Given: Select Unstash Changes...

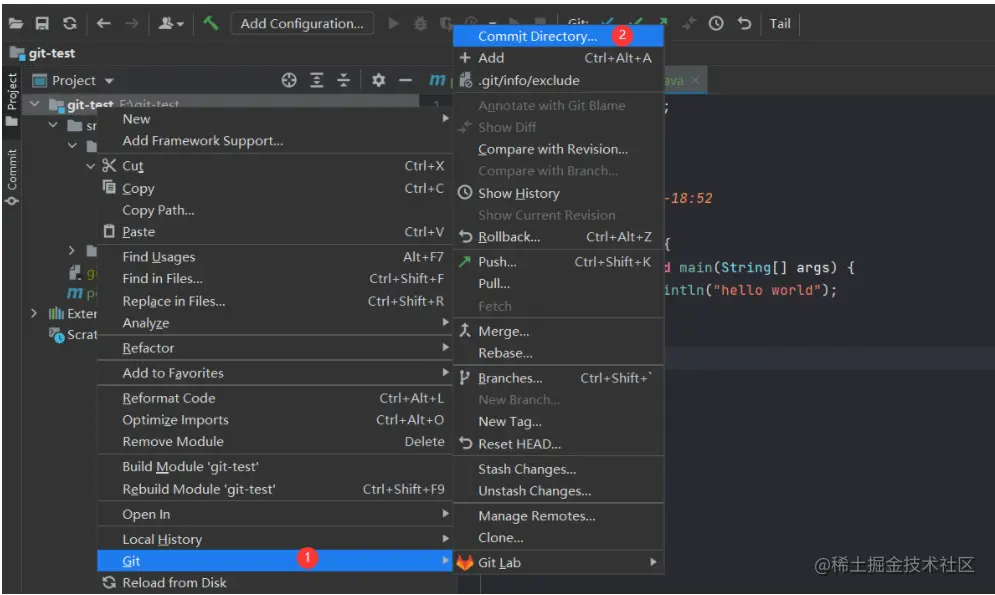Looking at the screenshot, I should coord(558,491).
